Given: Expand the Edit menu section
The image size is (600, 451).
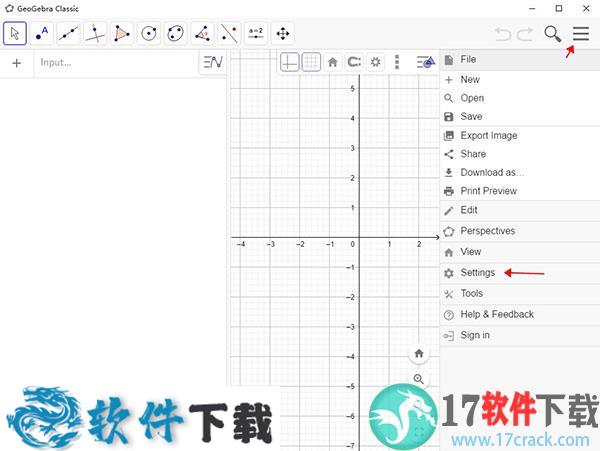Looking at the screenshot, I should tap(520, 210).
